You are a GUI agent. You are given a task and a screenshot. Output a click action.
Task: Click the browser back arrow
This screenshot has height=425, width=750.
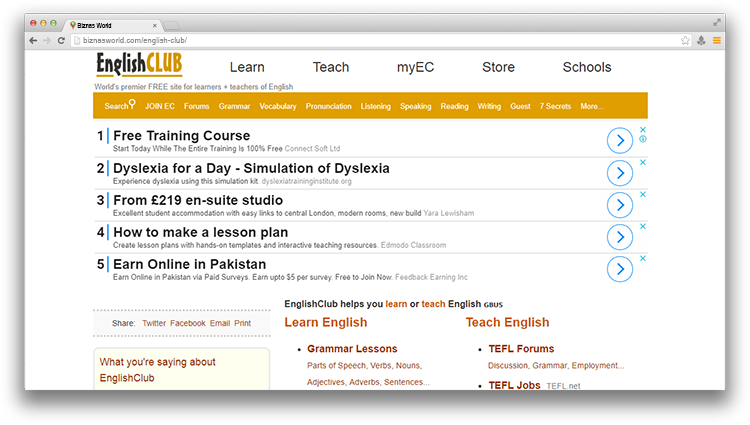(x=33, y=41)
